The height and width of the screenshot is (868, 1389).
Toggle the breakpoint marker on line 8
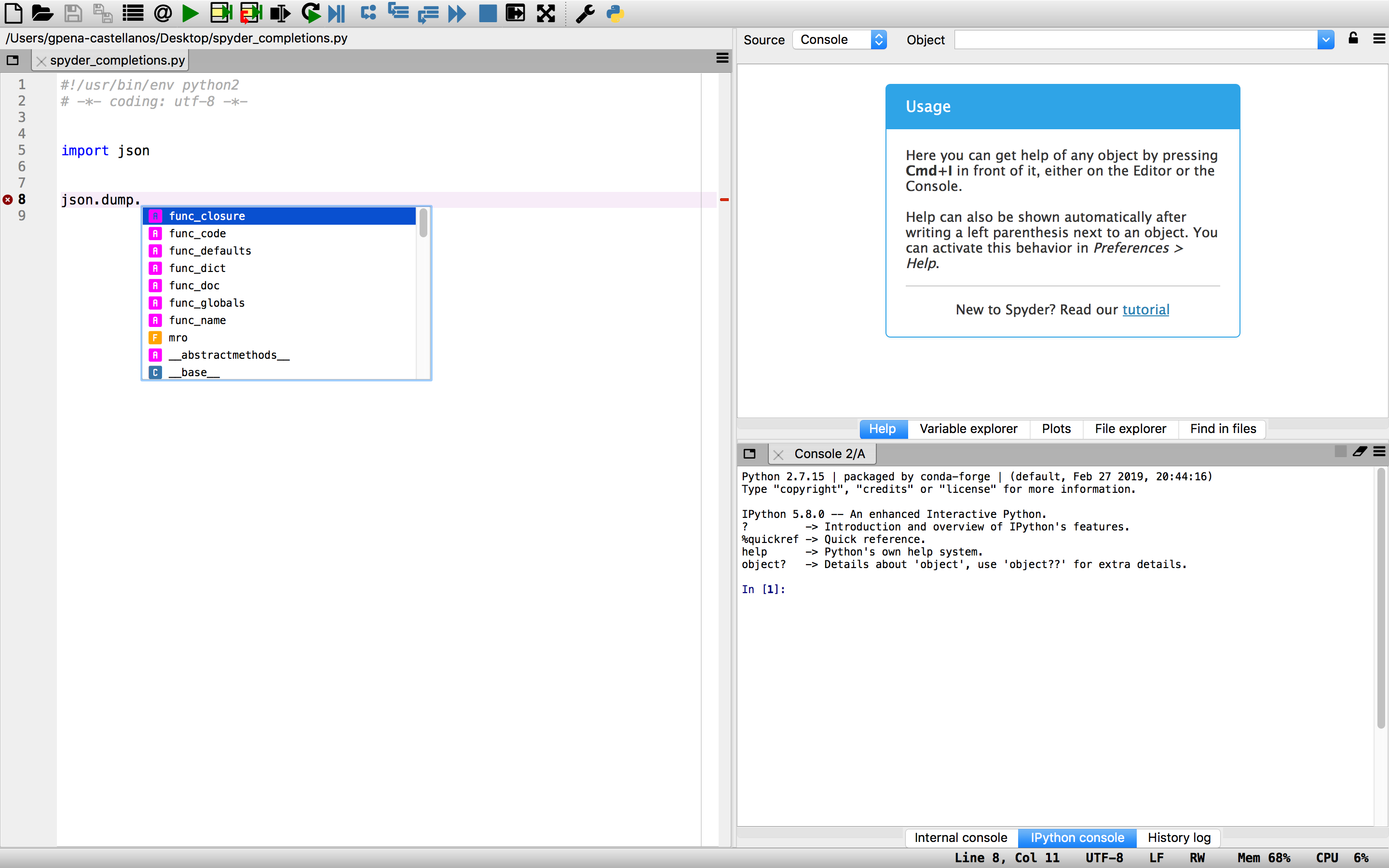tap(8, 200)
